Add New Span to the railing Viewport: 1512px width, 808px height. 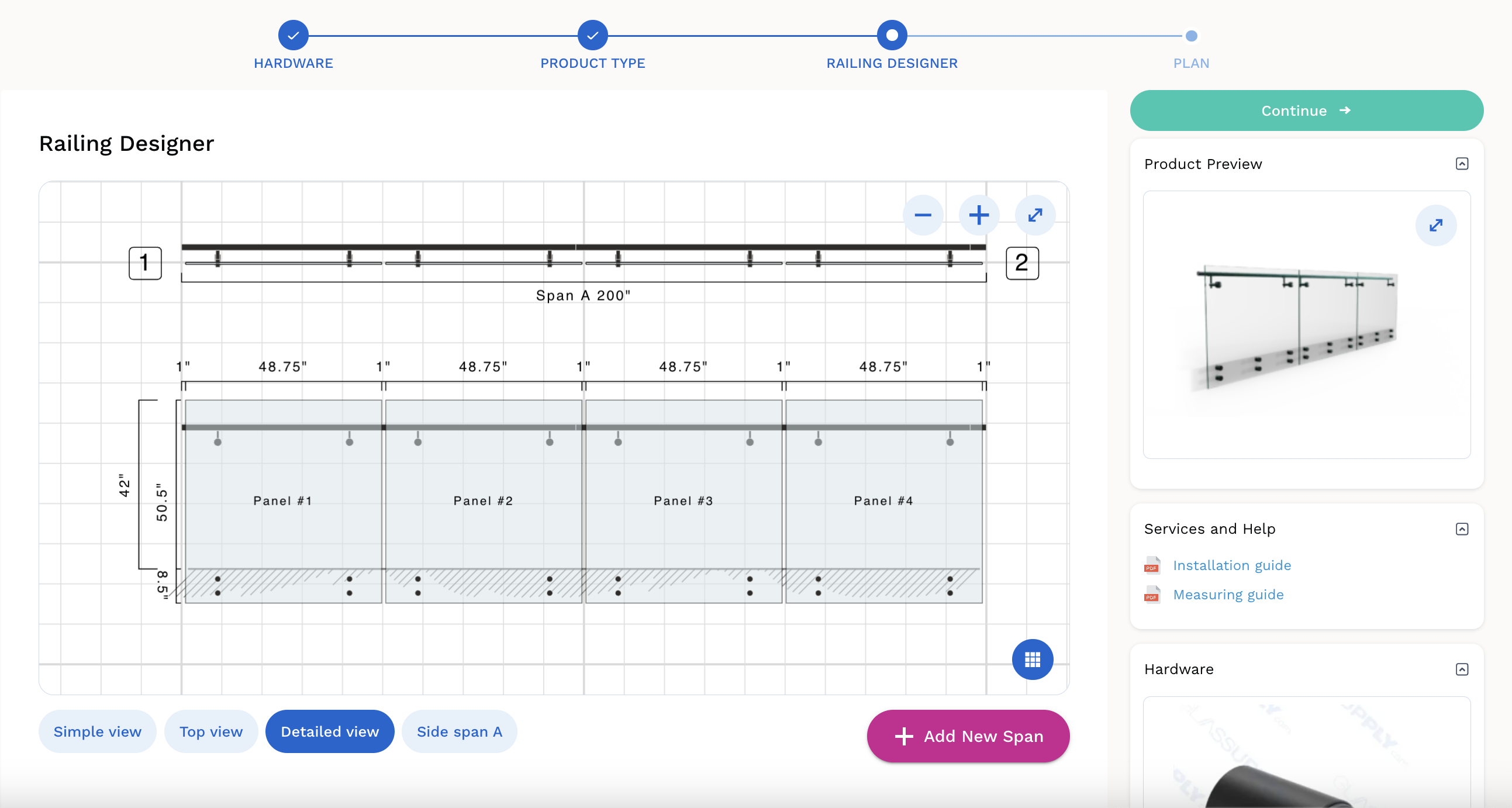pos(968,737)
